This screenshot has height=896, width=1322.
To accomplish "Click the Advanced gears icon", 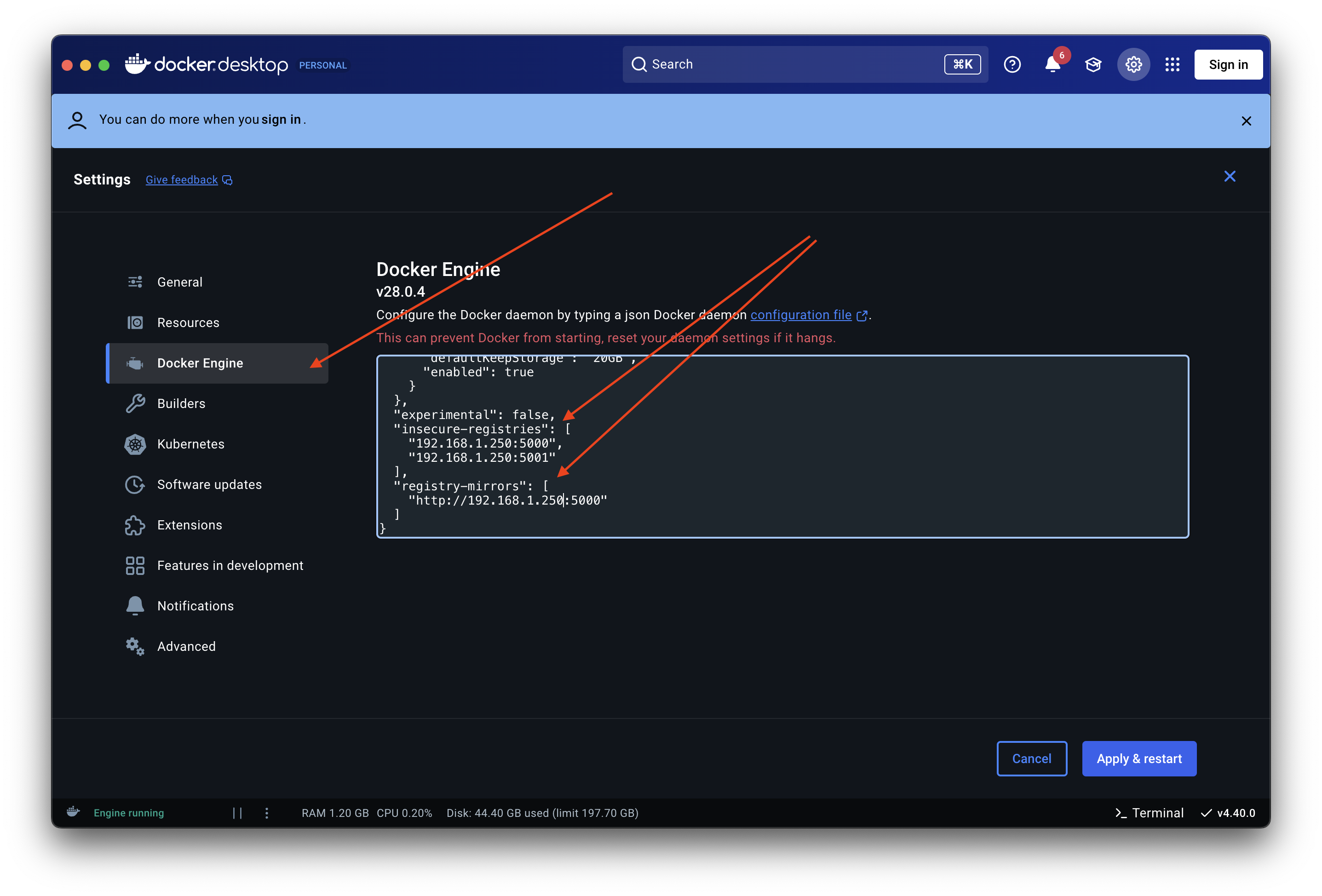I will coord(135,646).
